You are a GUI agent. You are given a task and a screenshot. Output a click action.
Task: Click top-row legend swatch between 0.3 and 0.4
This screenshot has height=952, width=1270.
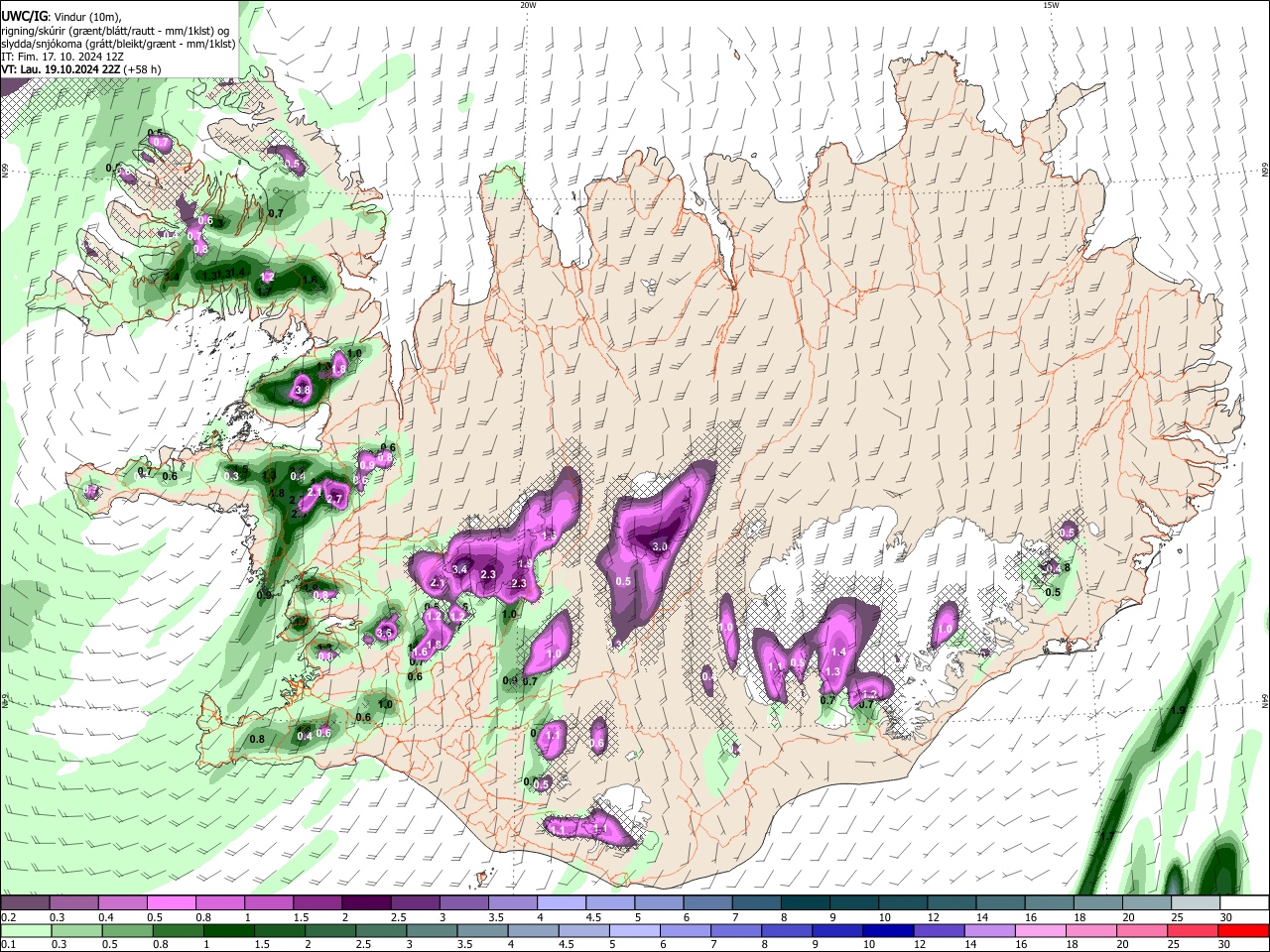click(73, 903)
